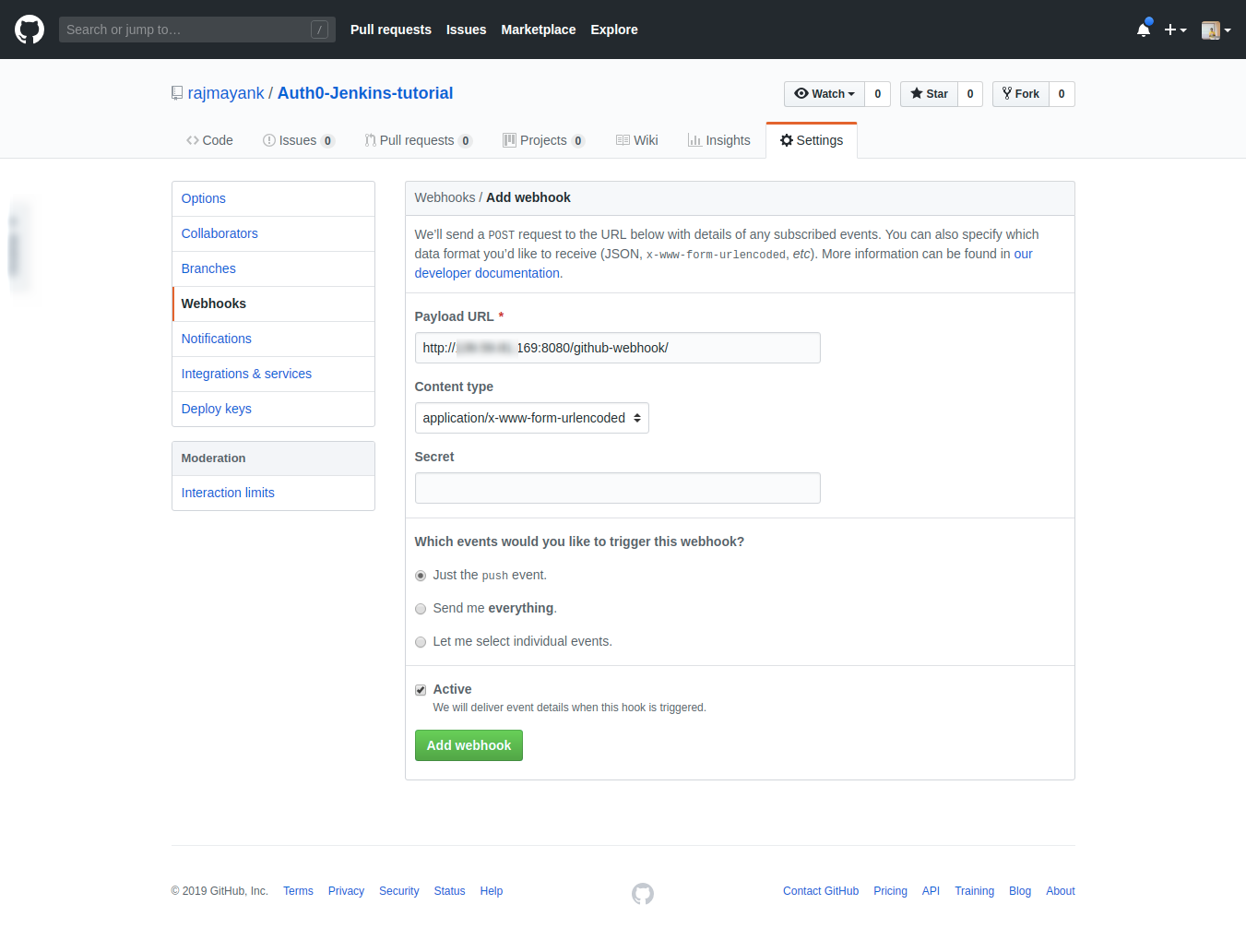
Task: Click the Payload URL input field
Action: point(618,348)
